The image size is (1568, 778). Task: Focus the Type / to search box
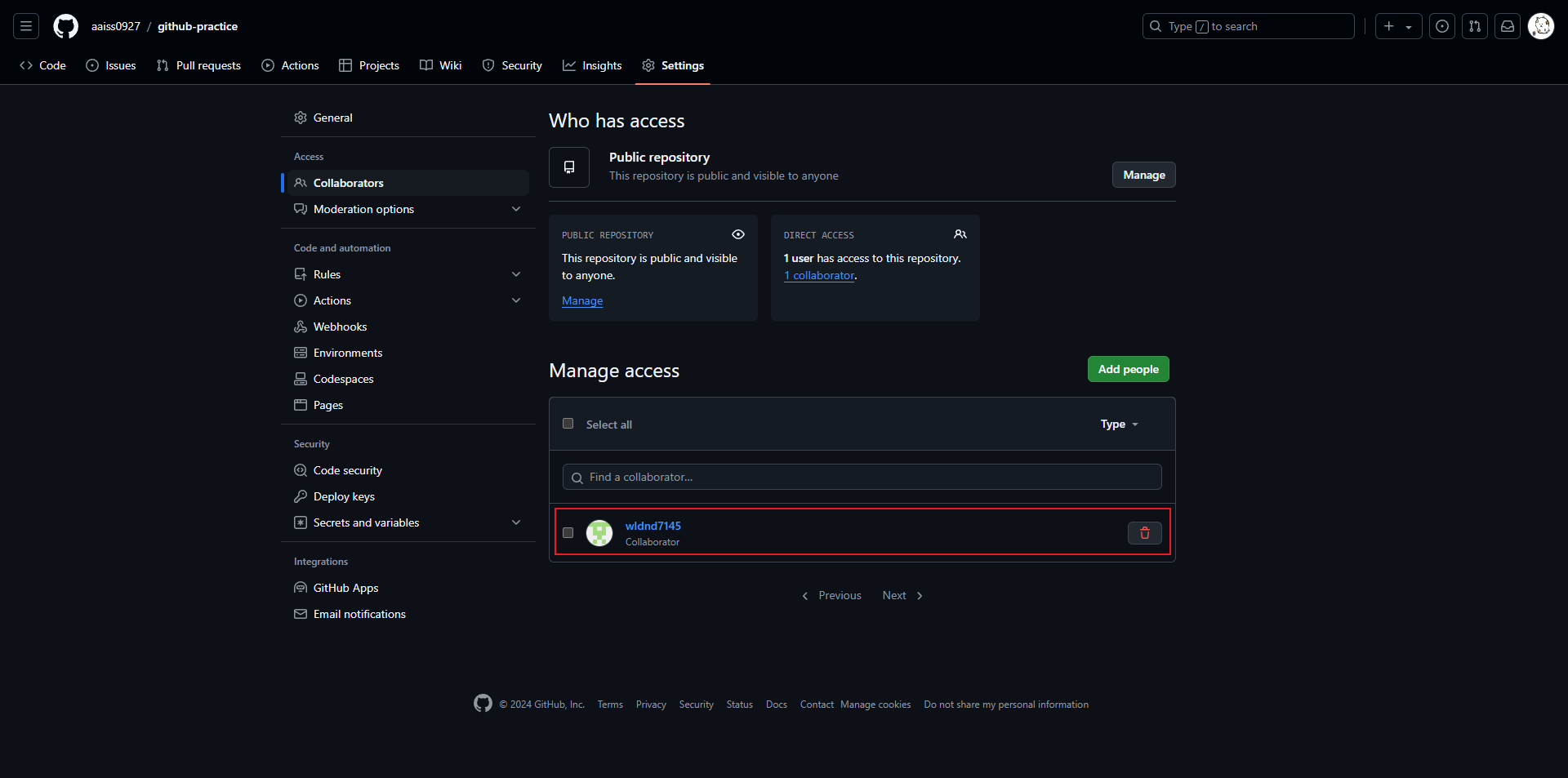point(1248,26)
